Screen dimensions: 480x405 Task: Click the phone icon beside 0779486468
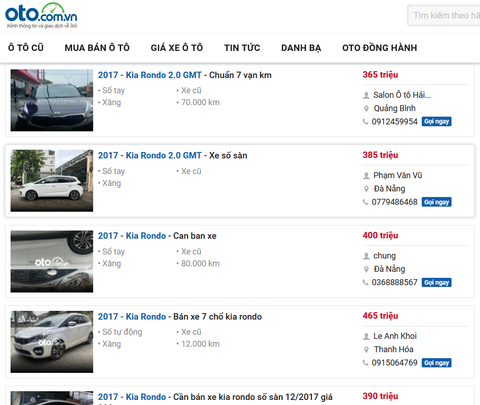tap(366, 202)
